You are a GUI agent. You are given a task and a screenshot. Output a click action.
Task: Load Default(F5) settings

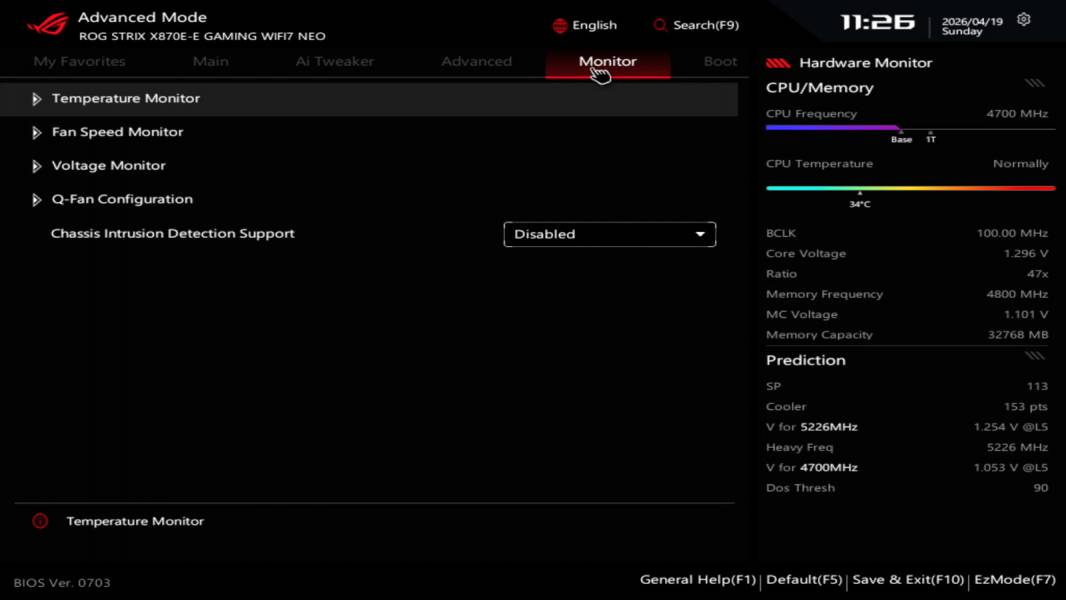804,580
